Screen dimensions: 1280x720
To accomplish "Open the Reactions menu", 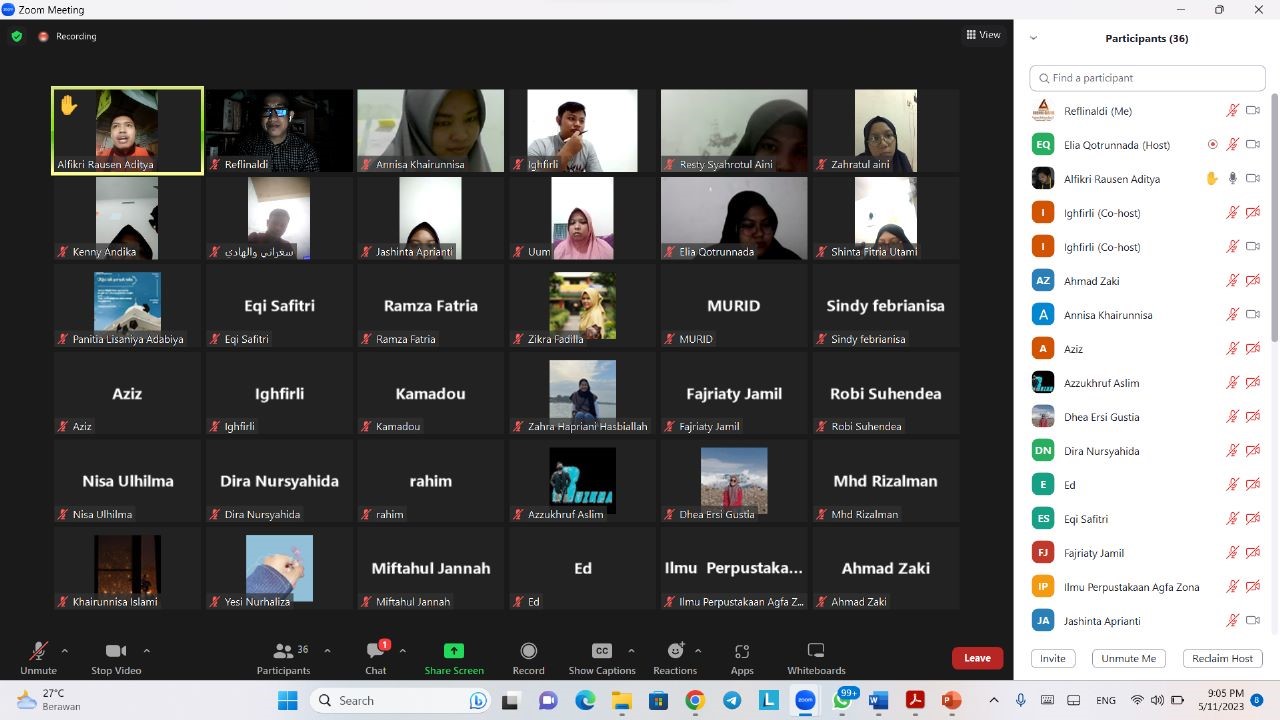I will click(675, 652).
